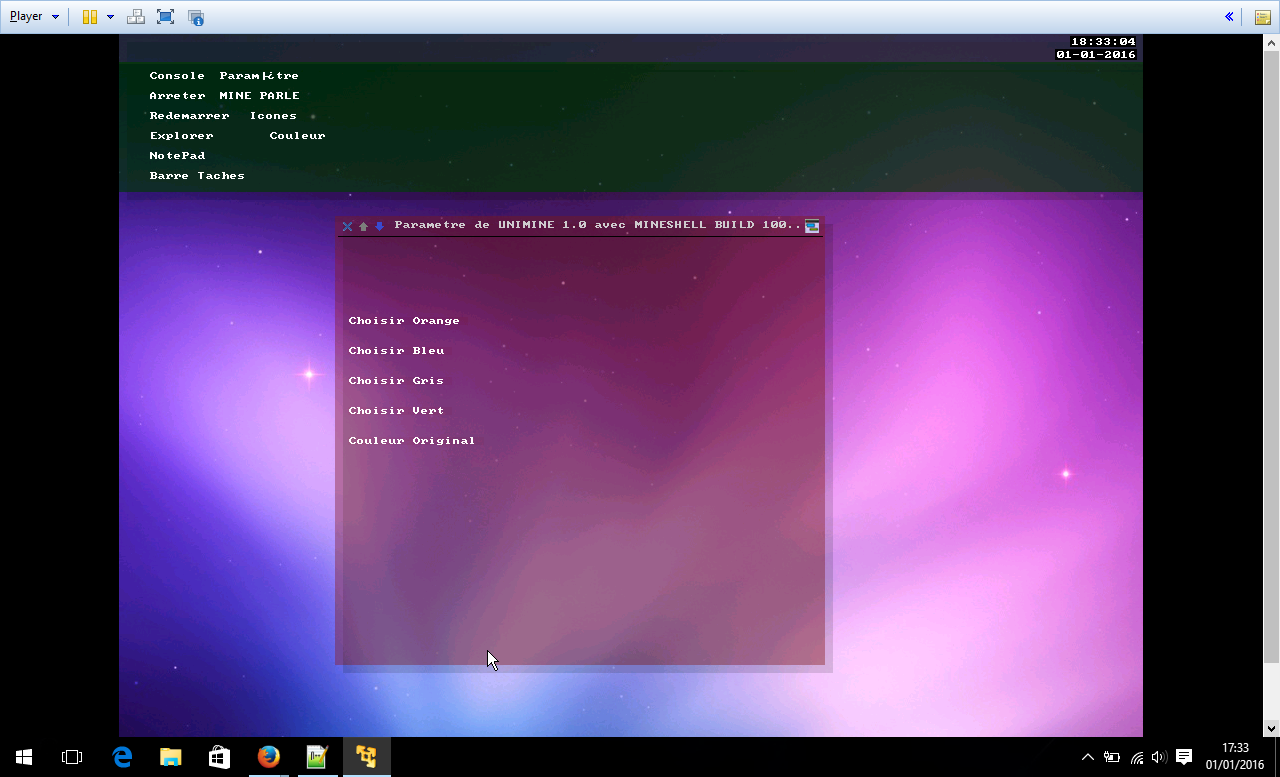Select Choisir Bleu color option

tap(396, 351)
